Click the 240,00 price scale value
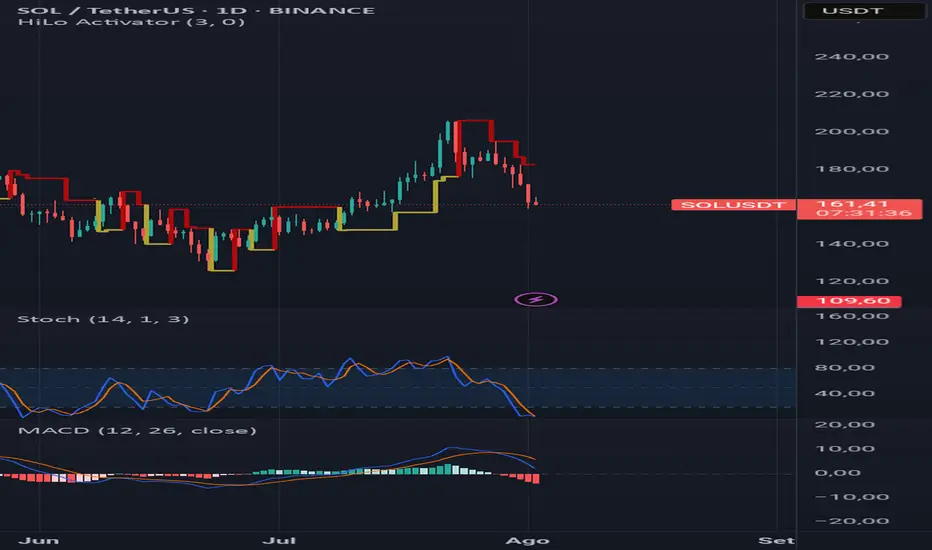This screenshot has height=550, width=932. coord(851,57)
